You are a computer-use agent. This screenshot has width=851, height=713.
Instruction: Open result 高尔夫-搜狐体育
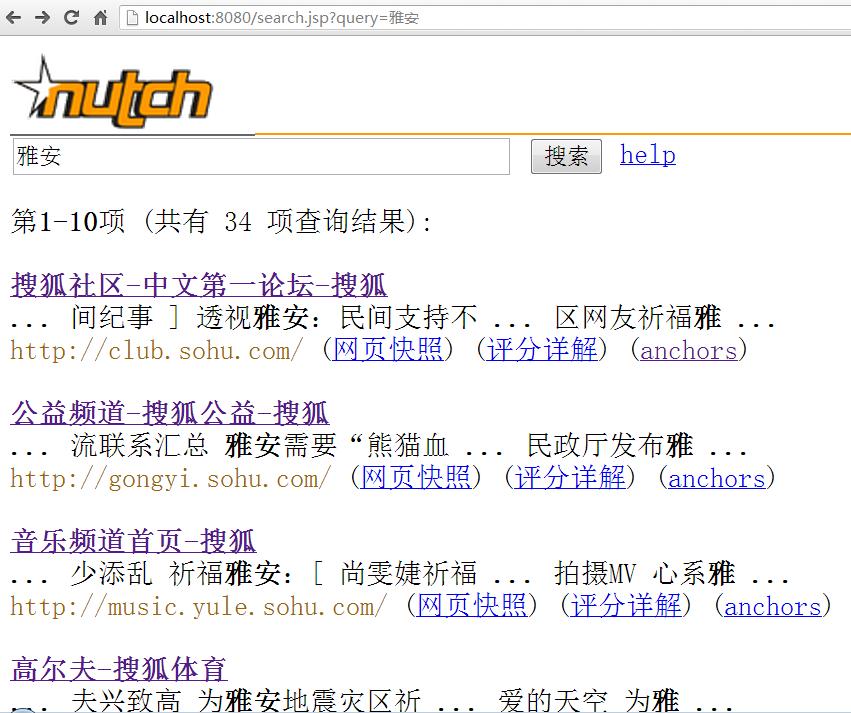click(119, 669)
